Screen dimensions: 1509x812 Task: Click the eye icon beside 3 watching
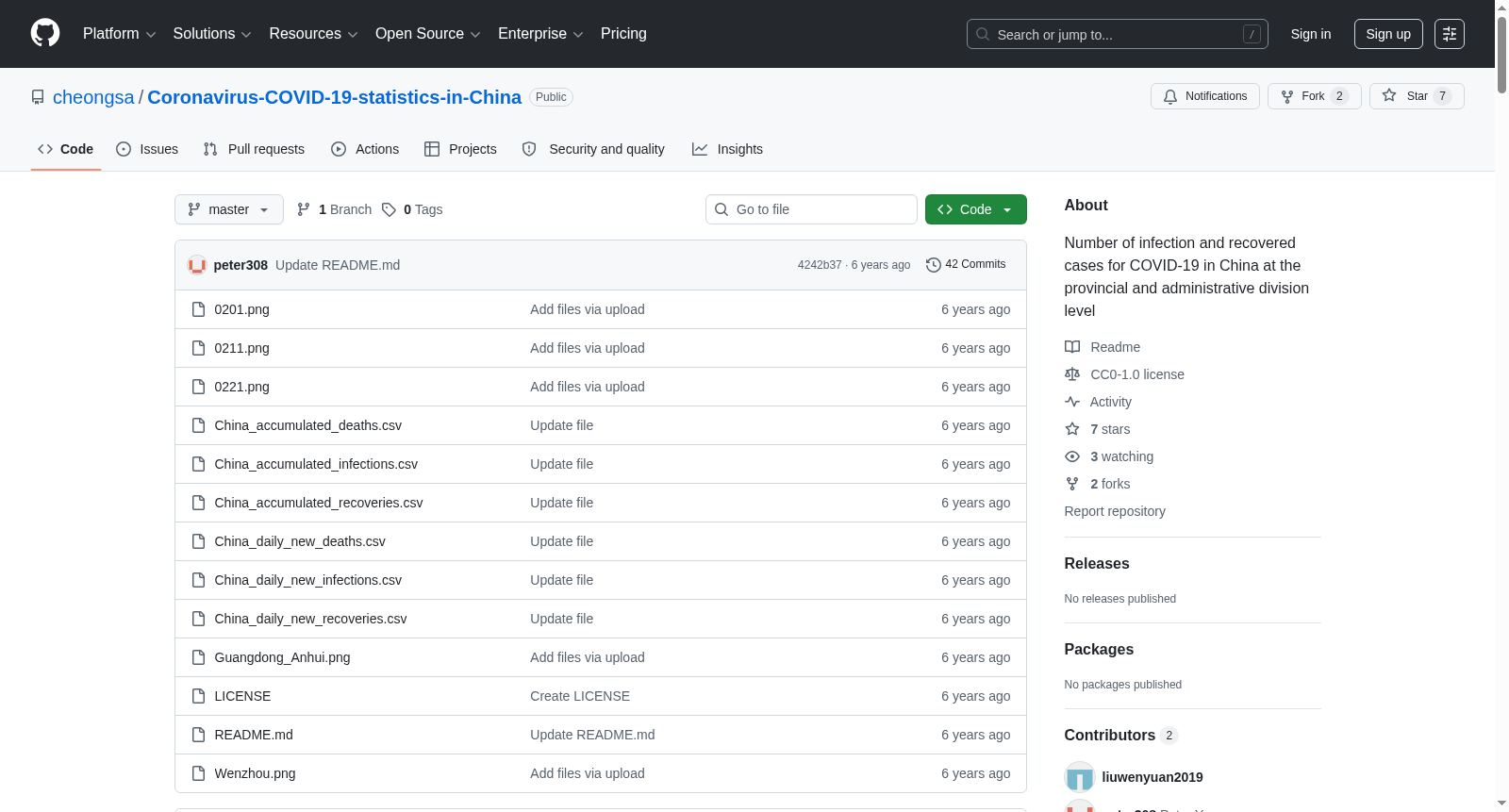click(x=1072, y=456)
